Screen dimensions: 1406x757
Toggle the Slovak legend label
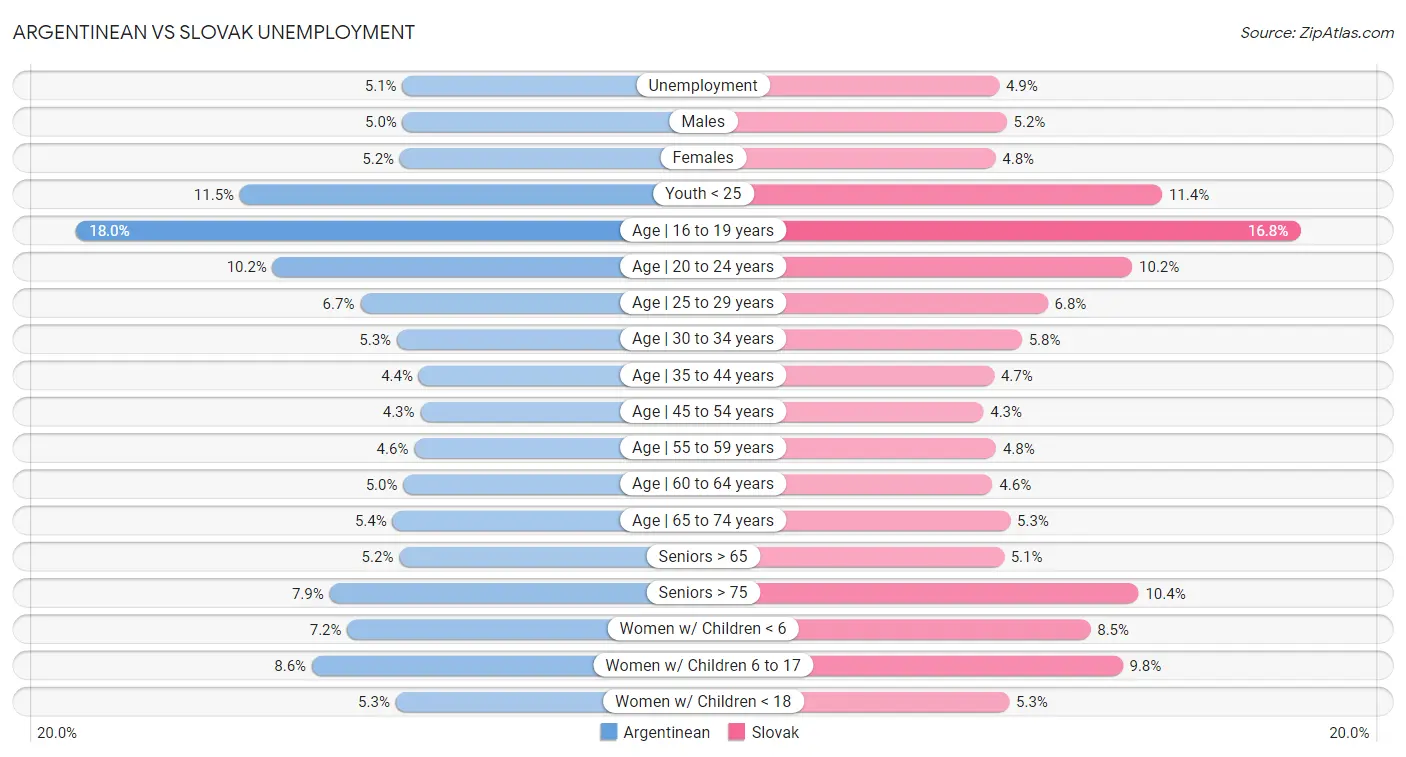coord(776,732)
